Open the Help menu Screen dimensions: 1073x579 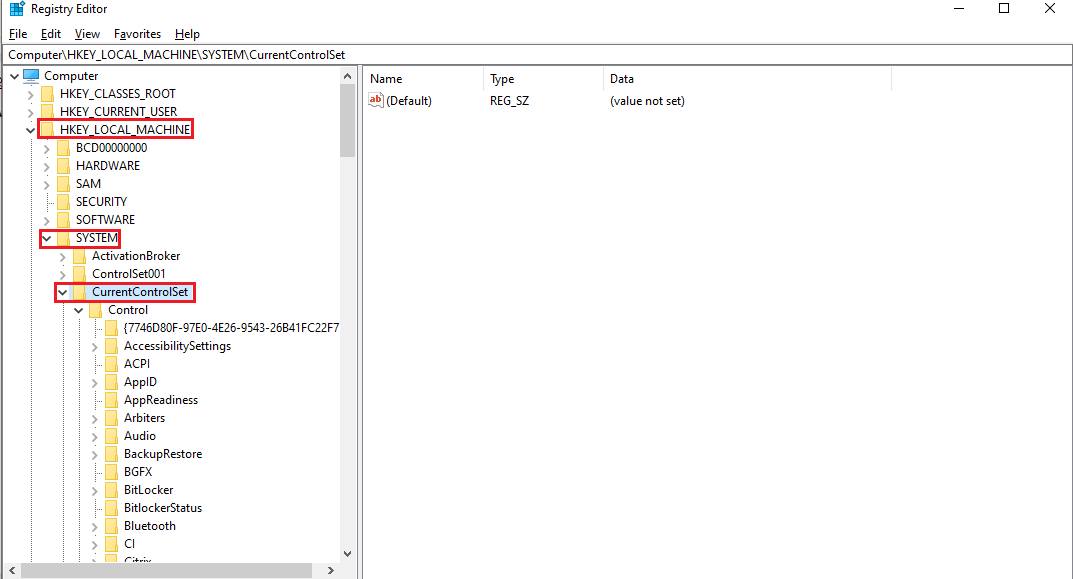(187, 34)
